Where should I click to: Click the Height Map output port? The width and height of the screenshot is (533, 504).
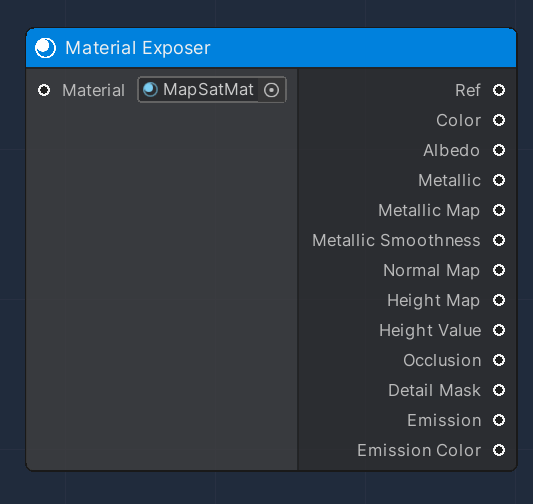pos(499,300)
